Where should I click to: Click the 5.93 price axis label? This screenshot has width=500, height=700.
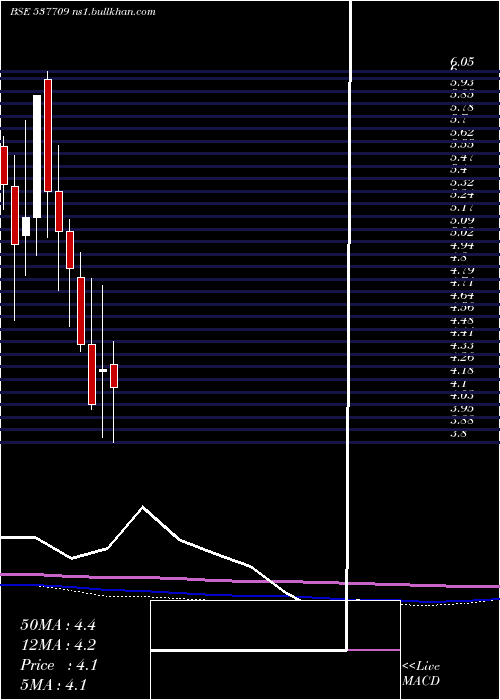[x=462, y=83]
